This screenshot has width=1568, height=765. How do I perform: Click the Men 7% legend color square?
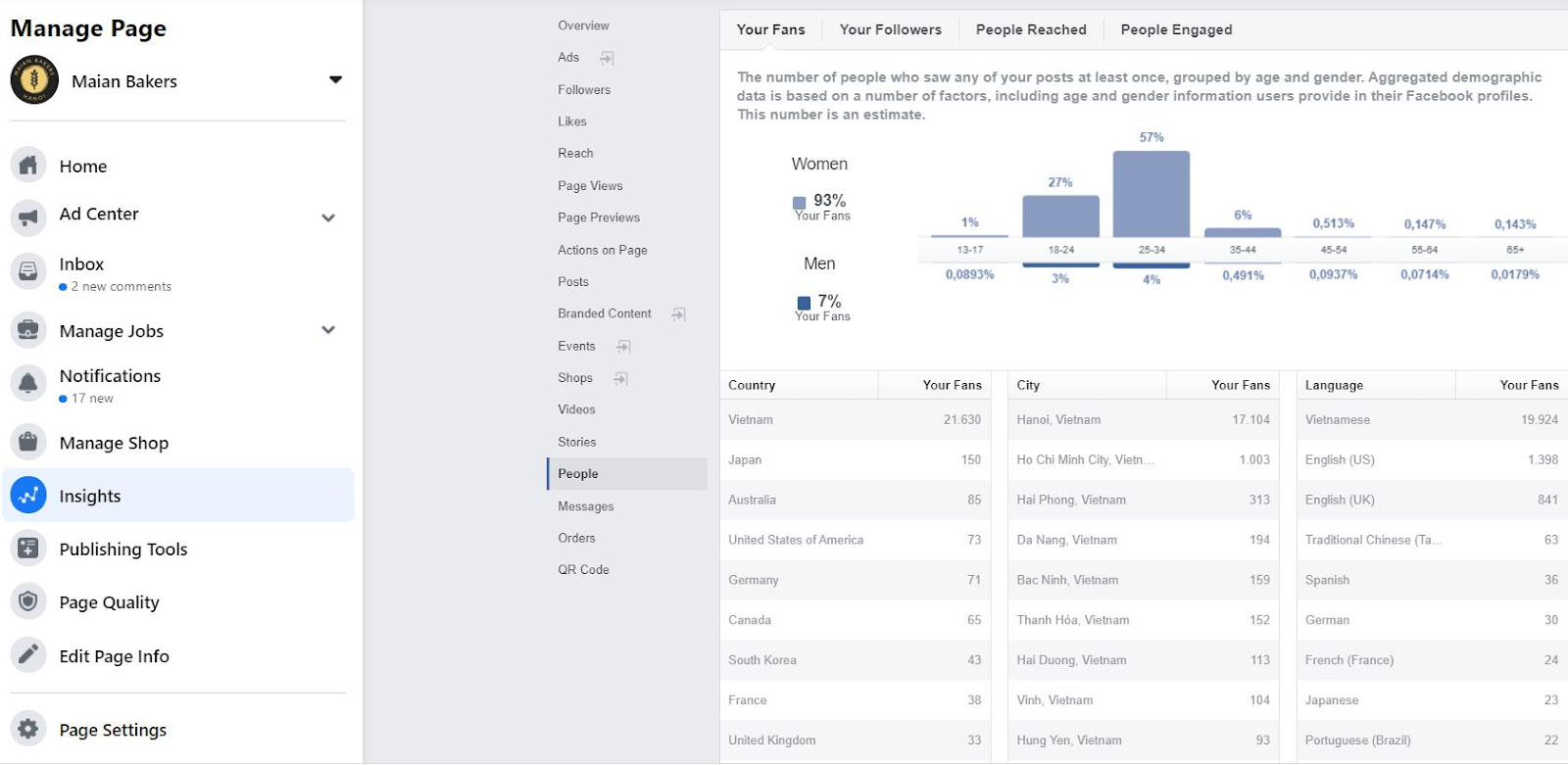point(804,304)
